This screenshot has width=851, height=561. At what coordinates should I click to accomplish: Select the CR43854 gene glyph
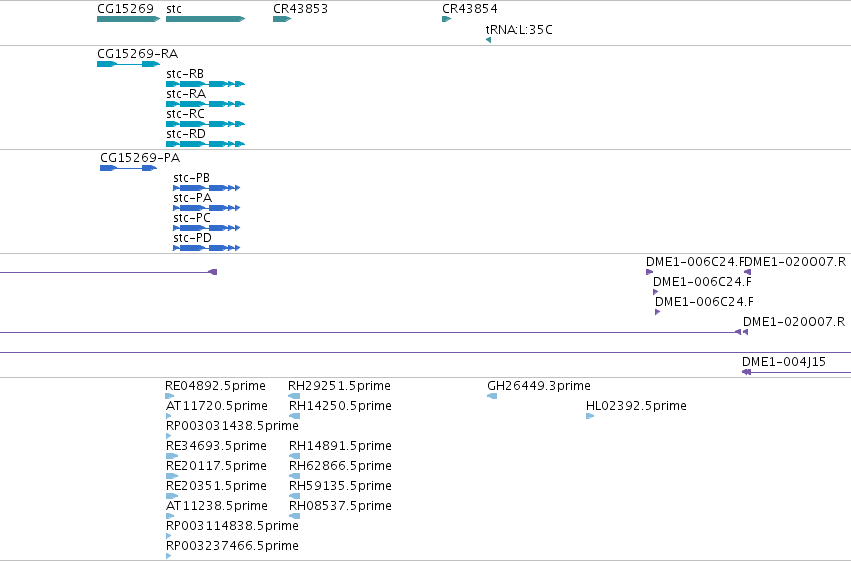[447, 19]
